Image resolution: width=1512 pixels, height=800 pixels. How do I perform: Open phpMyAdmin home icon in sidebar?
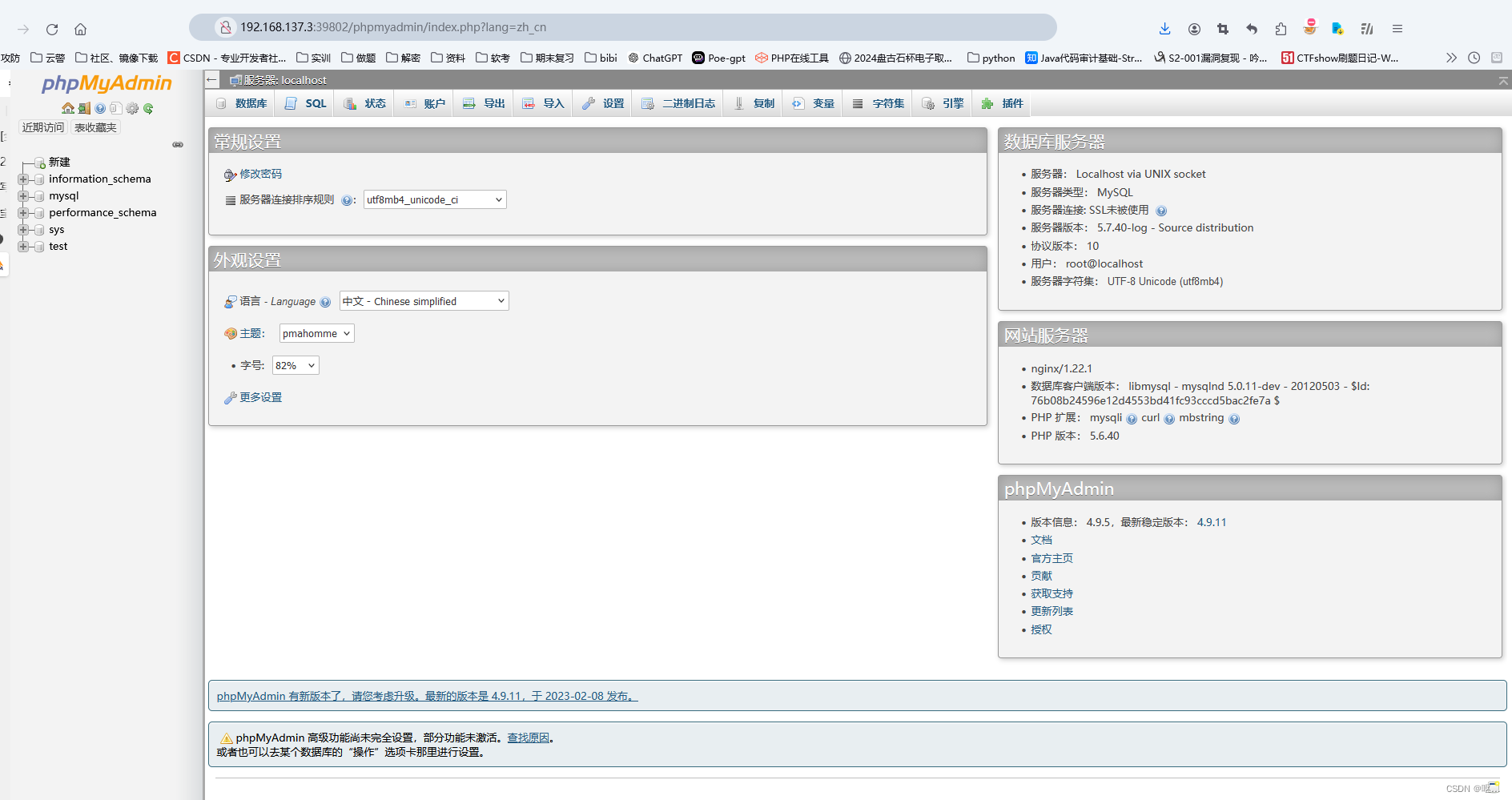68,108
